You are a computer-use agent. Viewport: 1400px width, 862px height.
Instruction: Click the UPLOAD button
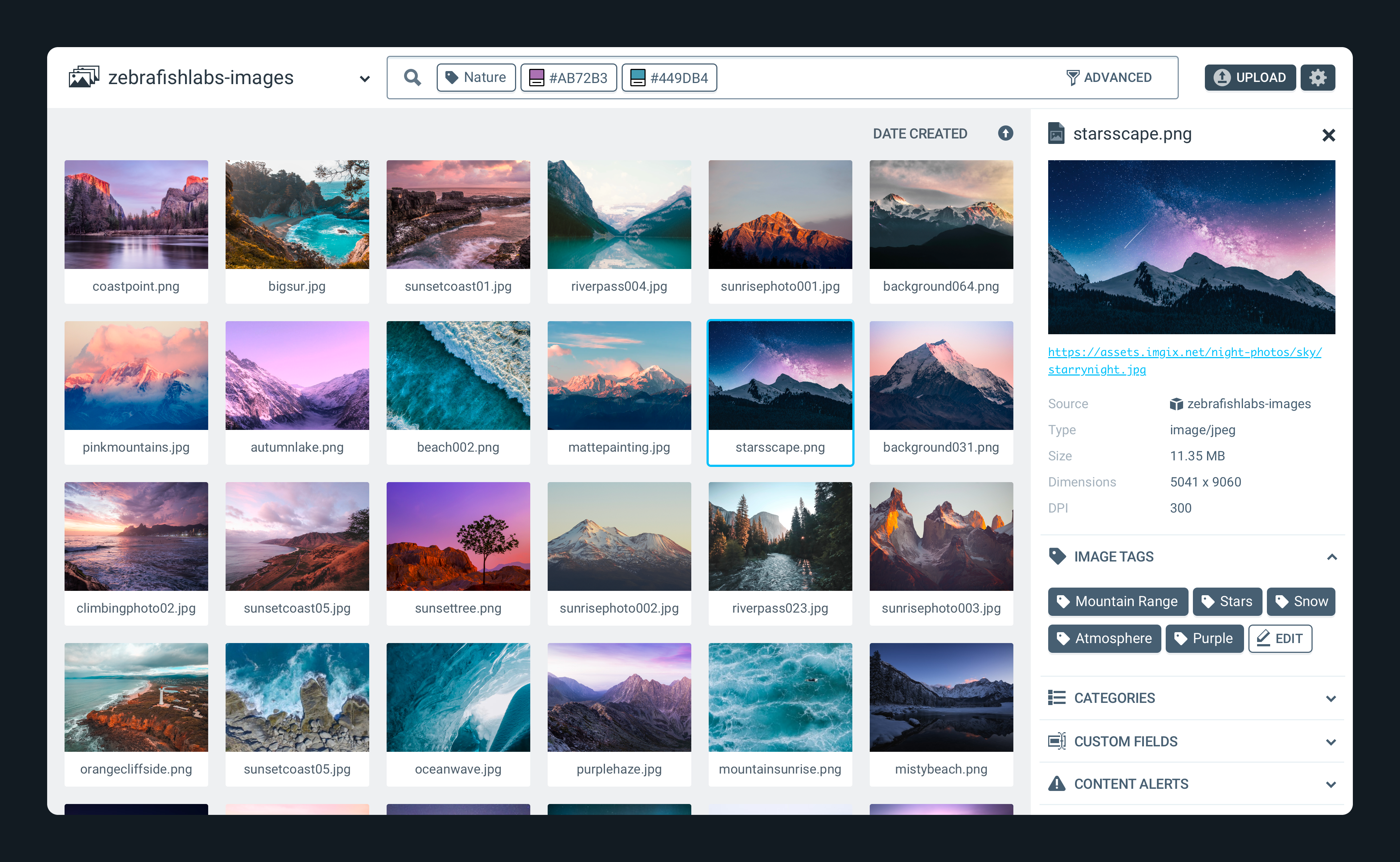coord(1250,77)
